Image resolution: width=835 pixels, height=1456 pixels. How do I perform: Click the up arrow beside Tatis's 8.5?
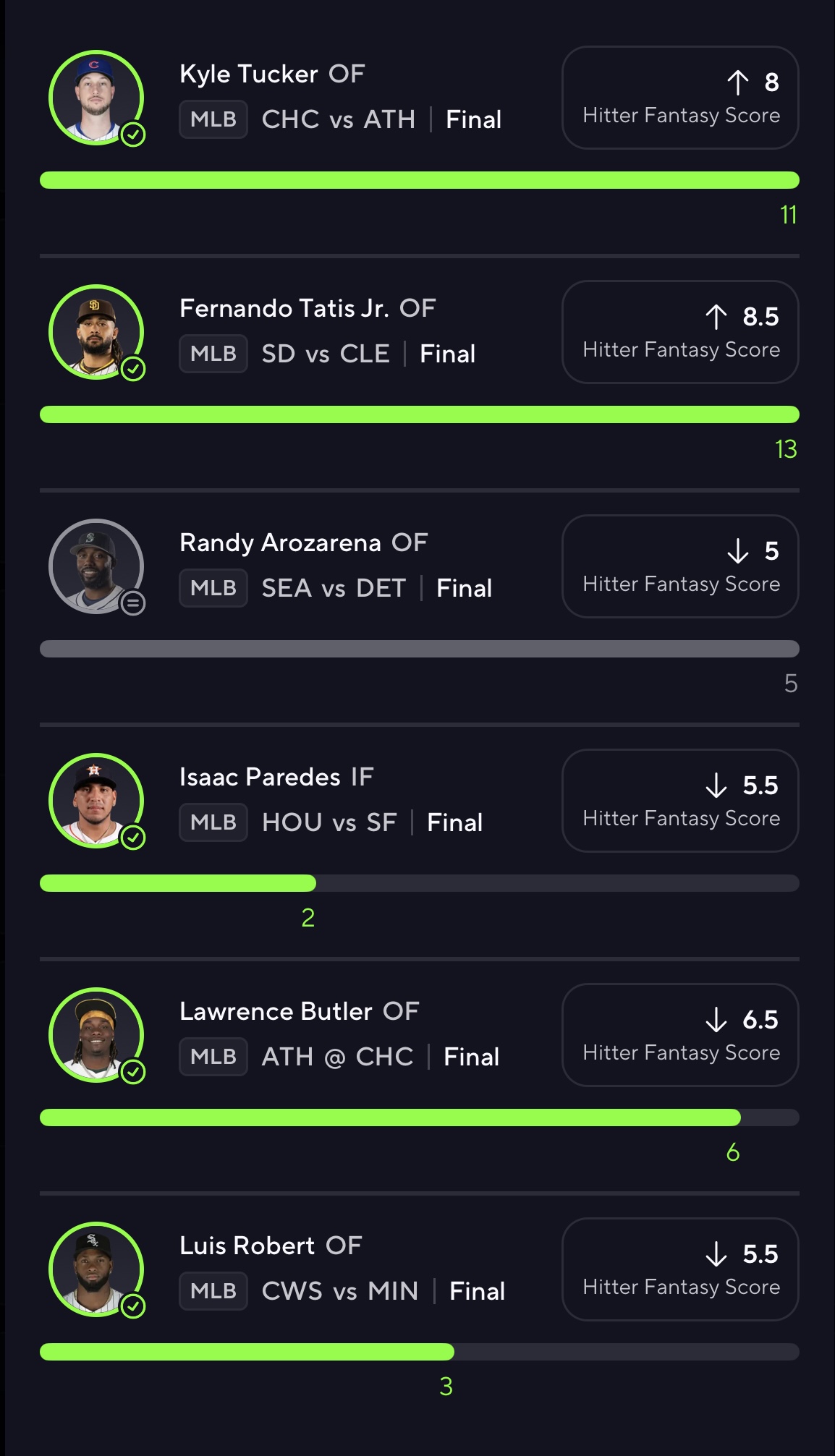coord(716,317)
